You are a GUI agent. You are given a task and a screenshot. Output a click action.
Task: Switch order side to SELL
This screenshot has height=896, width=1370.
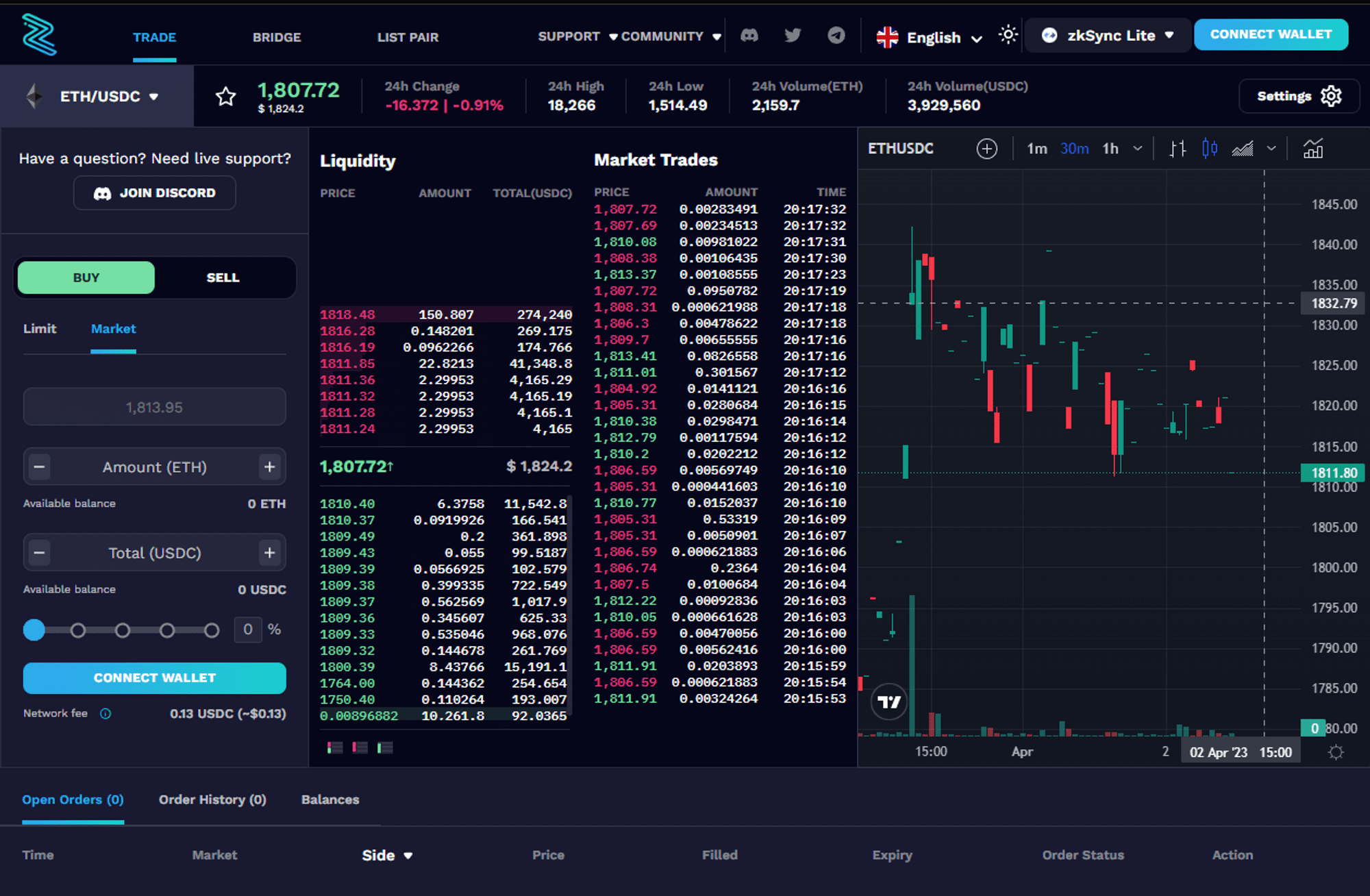pyautogui.click(x=223, y=277)
